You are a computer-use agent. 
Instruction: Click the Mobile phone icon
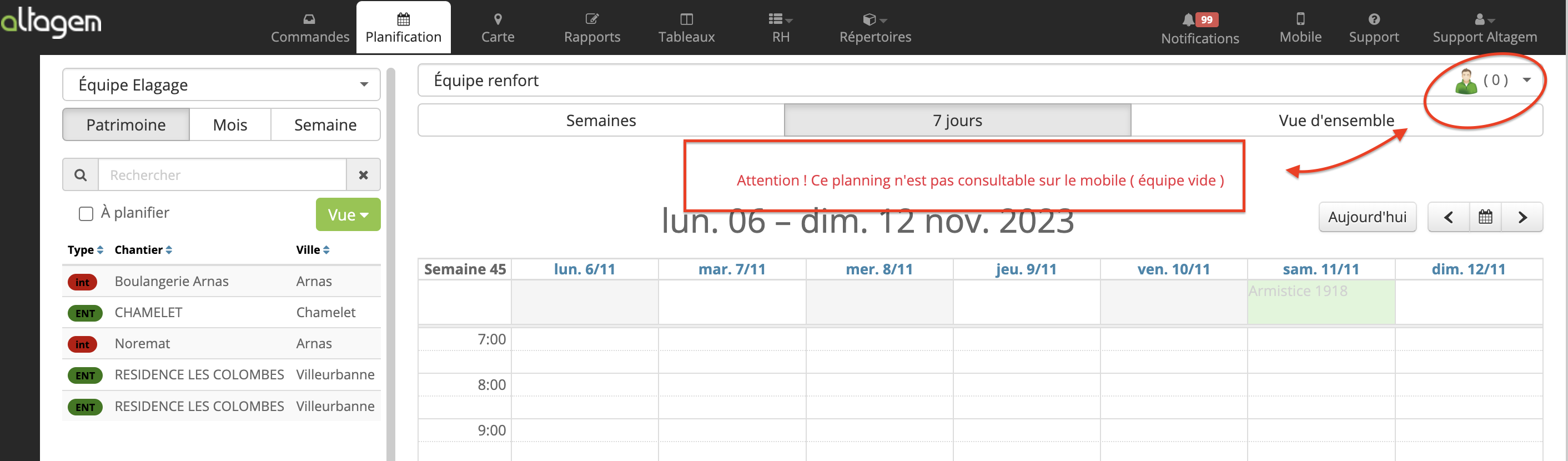click(x=1300, y=19)
